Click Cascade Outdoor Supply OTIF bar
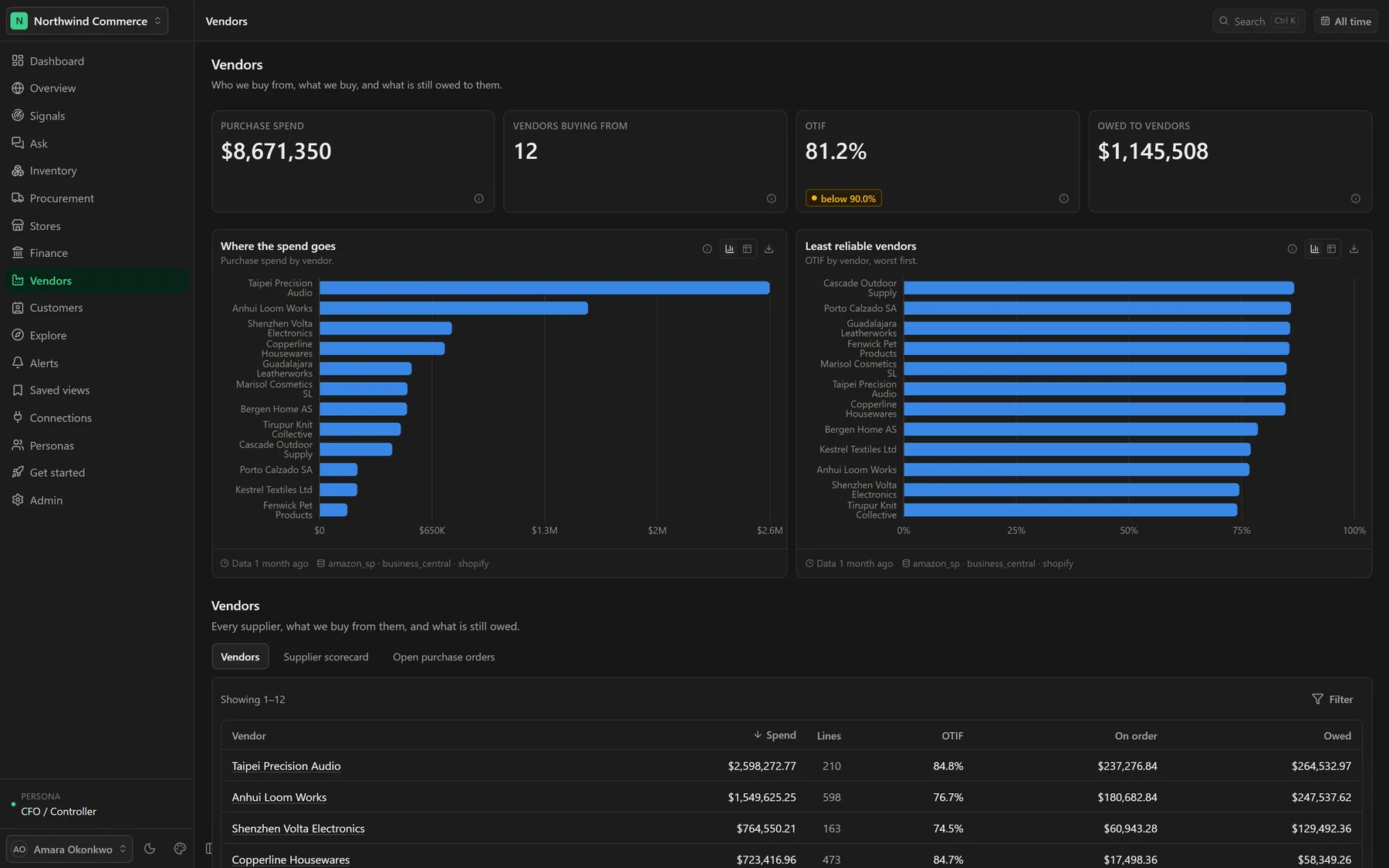Screen dimensions: 1389x868 1099,288
